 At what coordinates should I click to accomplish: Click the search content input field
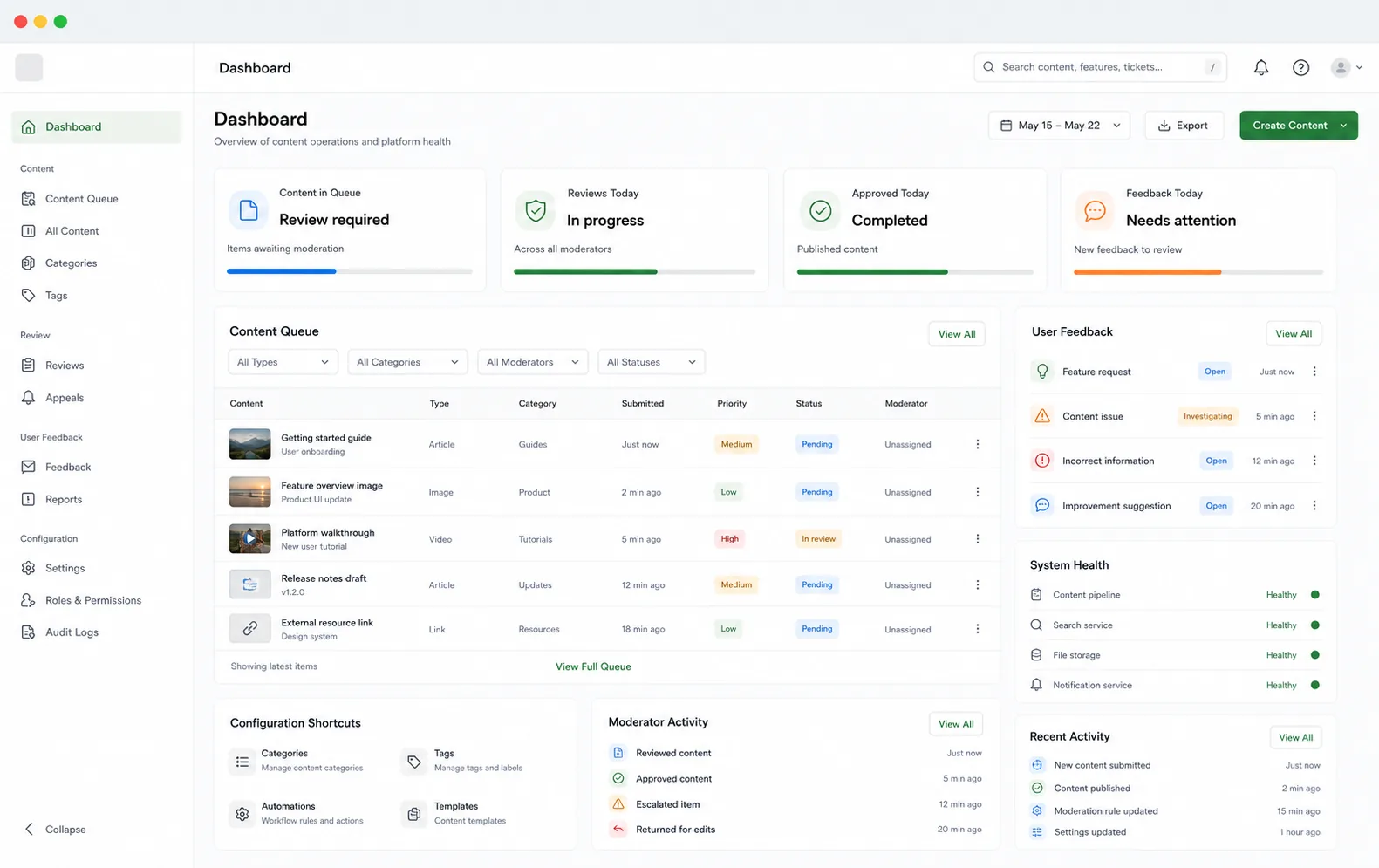tap(1100, 67)
